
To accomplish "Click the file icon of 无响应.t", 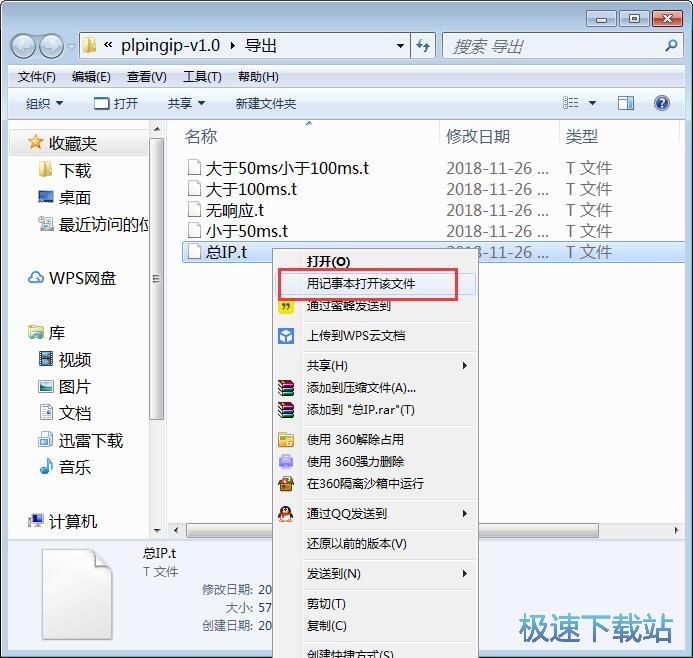I will (194, 210).
